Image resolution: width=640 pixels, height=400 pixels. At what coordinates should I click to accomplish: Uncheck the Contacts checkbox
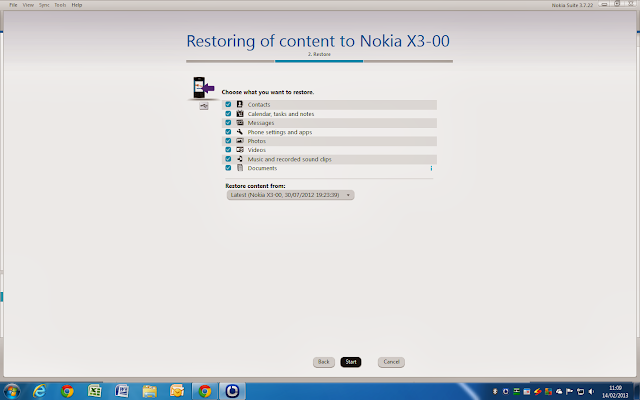coord(228,104)
